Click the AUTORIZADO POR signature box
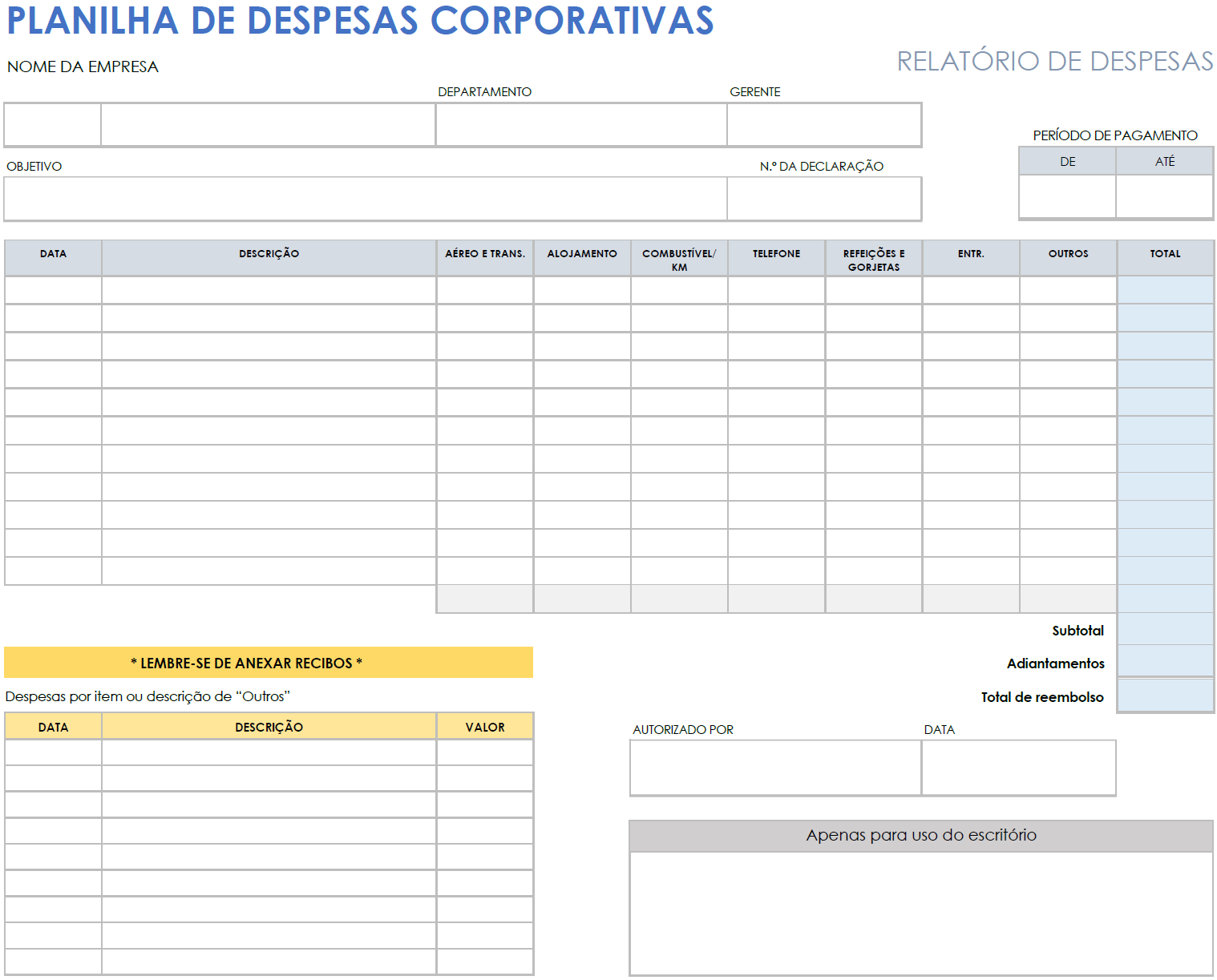Screen dimensions: 1217x980 coord(775,768)
